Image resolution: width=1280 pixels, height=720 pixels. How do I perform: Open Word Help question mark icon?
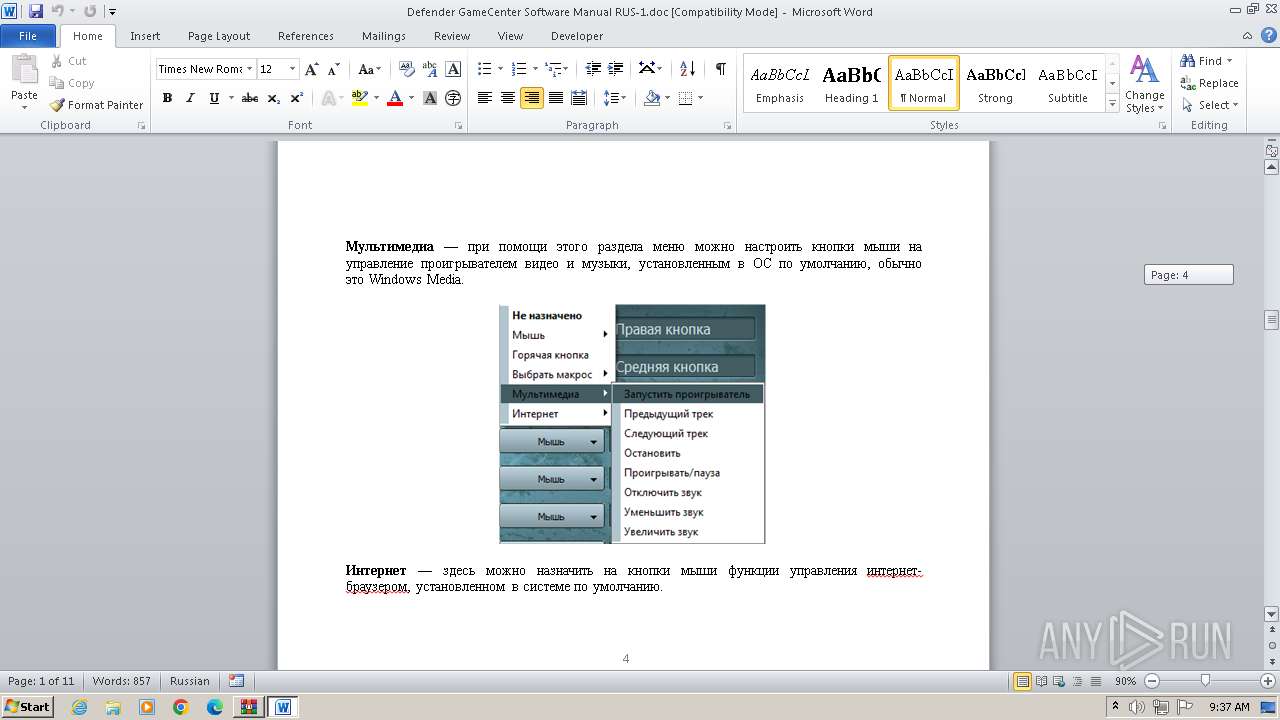tap(1268, 36)
